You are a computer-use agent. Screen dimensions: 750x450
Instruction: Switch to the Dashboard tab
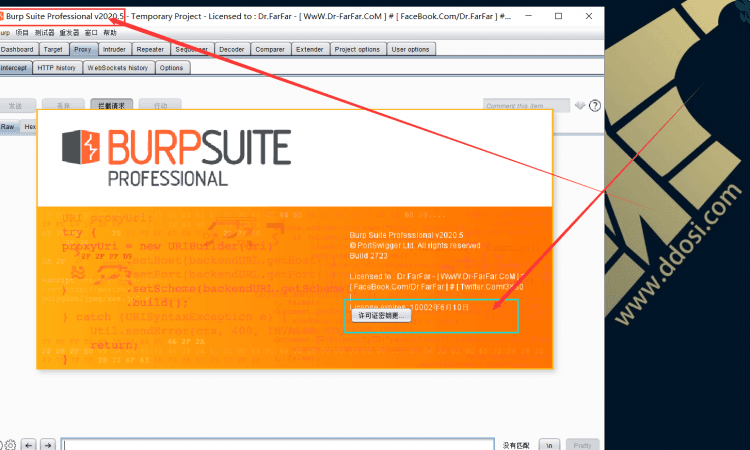click(18, 49)
